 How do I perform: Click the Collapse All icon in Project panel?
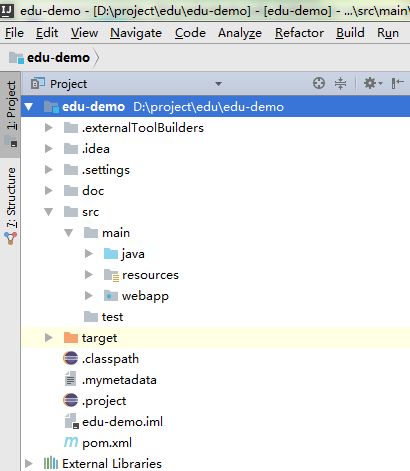point(340,83)
